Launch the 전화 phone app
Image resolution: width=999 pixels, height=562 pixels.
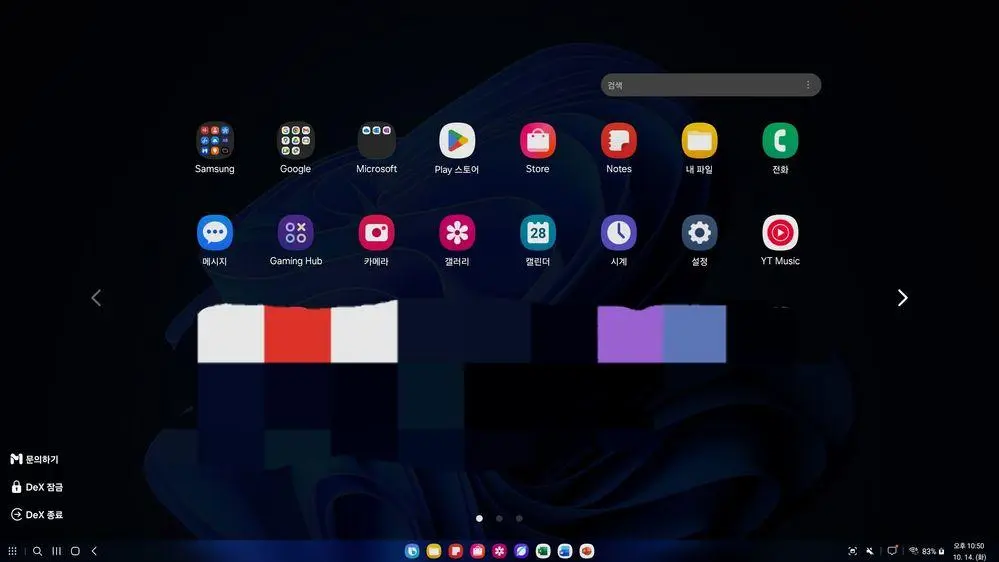tap(780, 141)
